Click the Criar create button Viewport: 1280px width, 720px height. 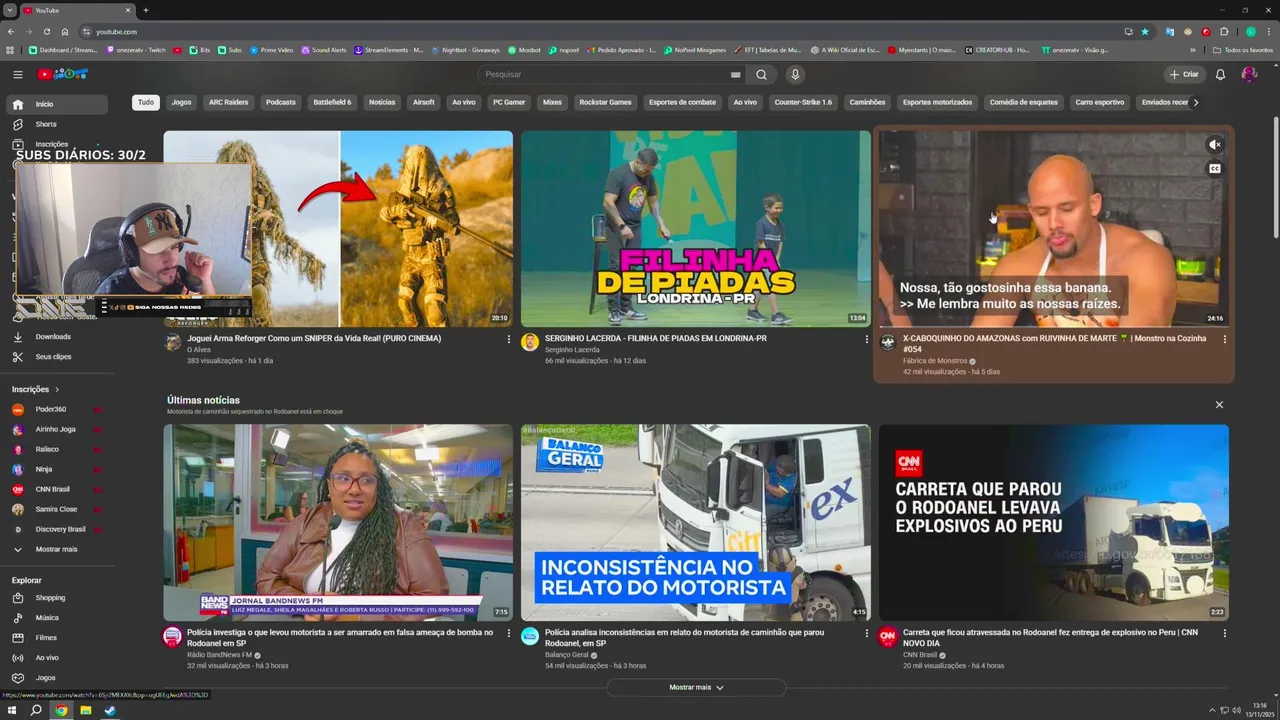(x=1183, y=74)
